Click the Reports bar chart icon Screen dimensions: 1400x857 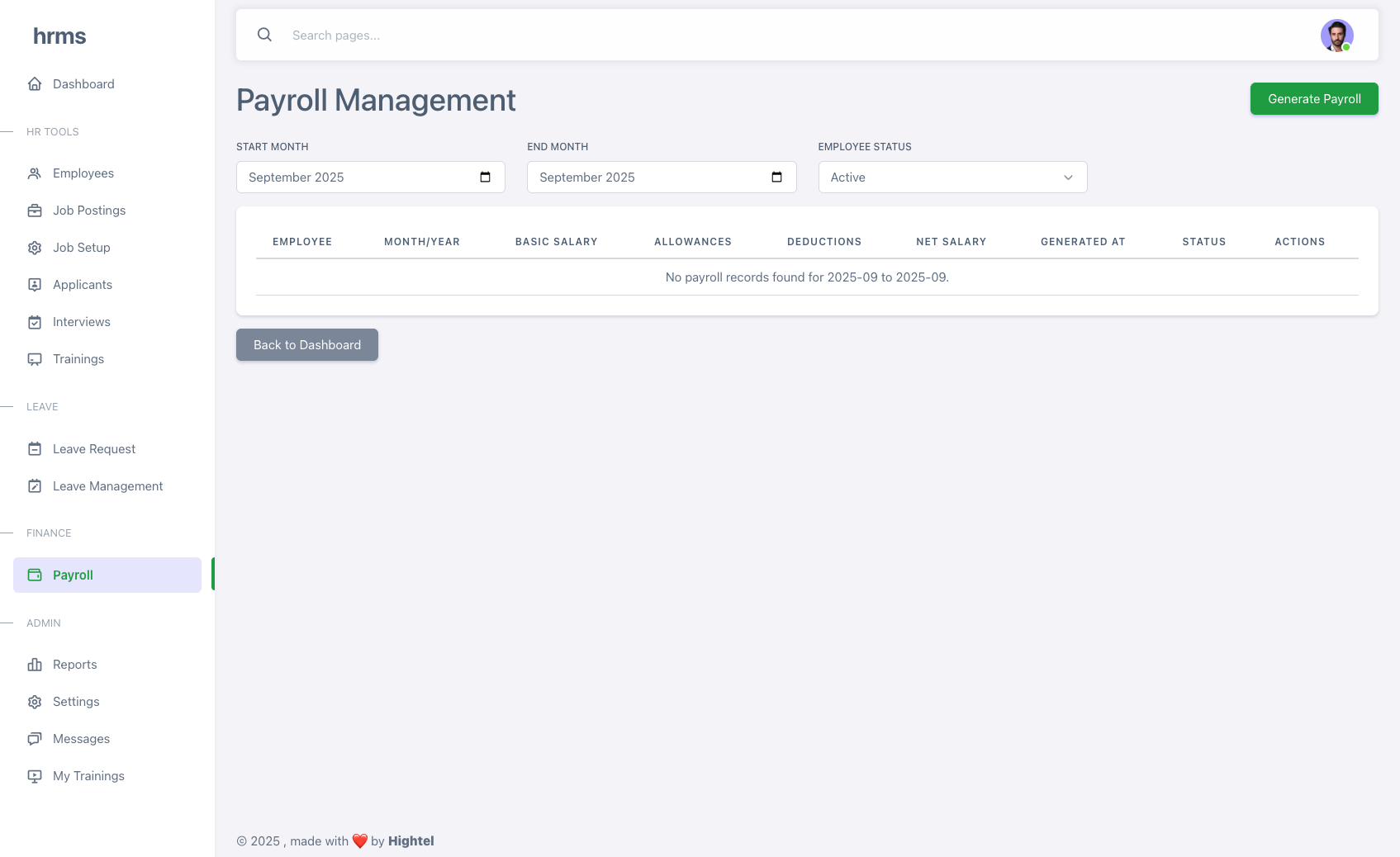click(35, 665)
